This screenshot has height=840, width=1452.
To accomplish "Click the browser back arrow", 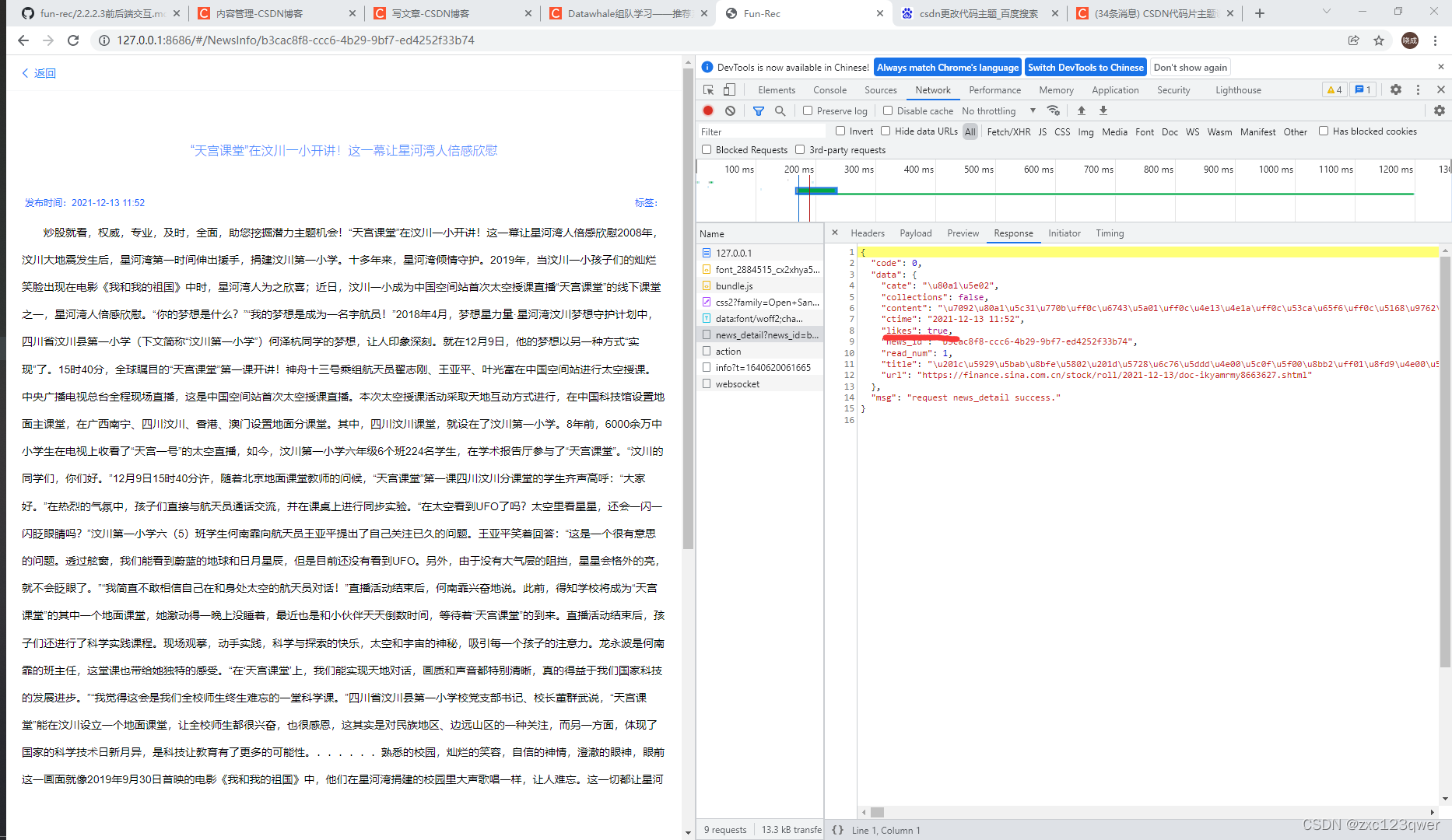I will click(x=23, y=40).
